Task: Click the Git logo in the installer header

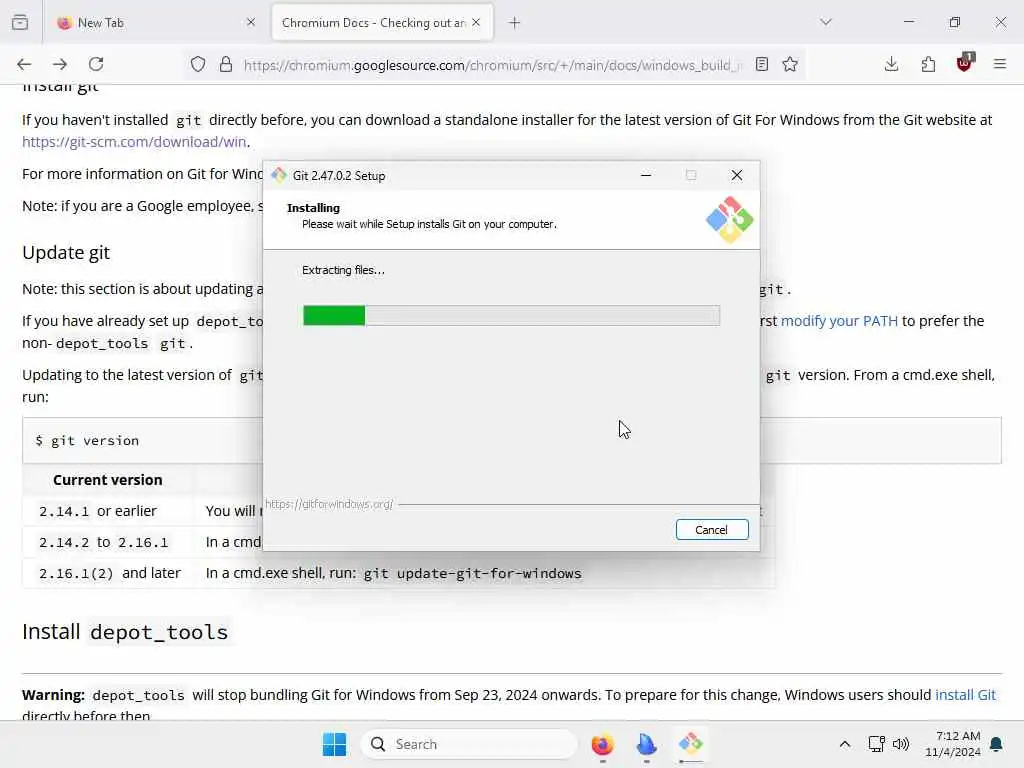Action: coord(729,219)
